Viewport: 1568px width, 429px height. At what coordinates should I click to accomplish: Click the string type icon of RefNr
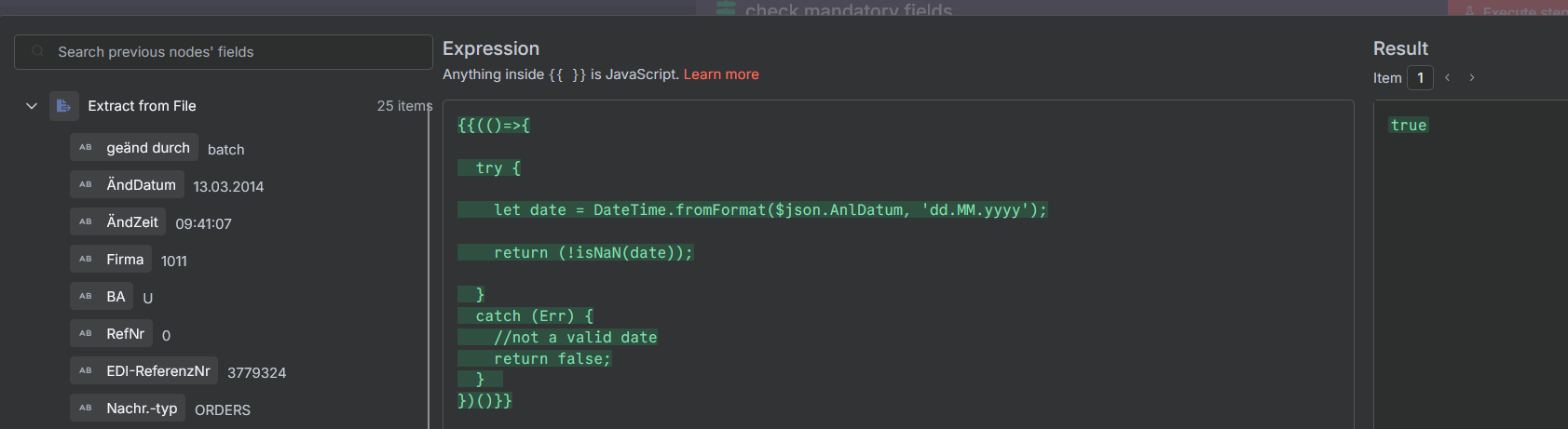point(86,334)
